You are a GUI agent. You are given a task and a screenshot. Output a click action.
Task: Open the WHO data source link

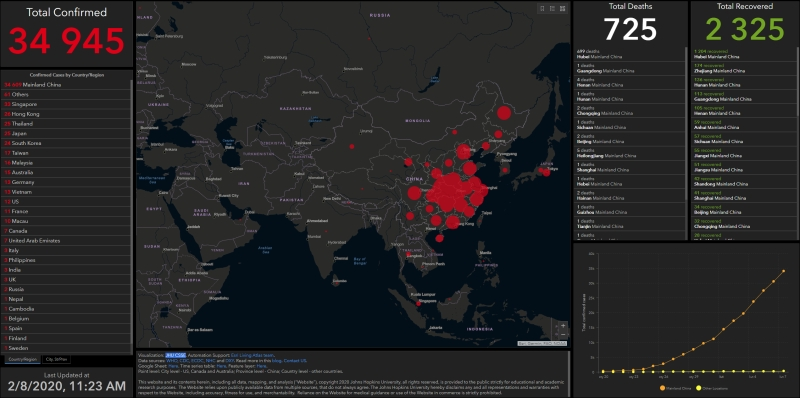click(171, 361)
